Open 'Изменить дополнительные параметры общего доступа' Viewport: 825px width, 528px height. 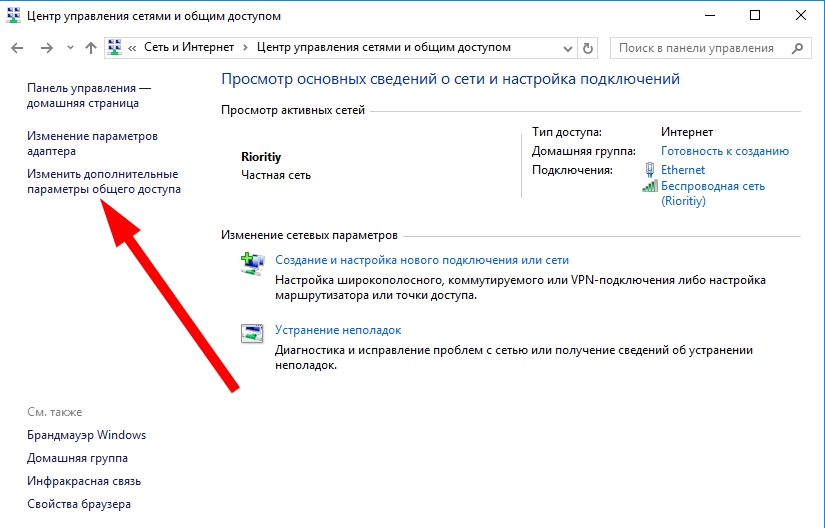104,181
